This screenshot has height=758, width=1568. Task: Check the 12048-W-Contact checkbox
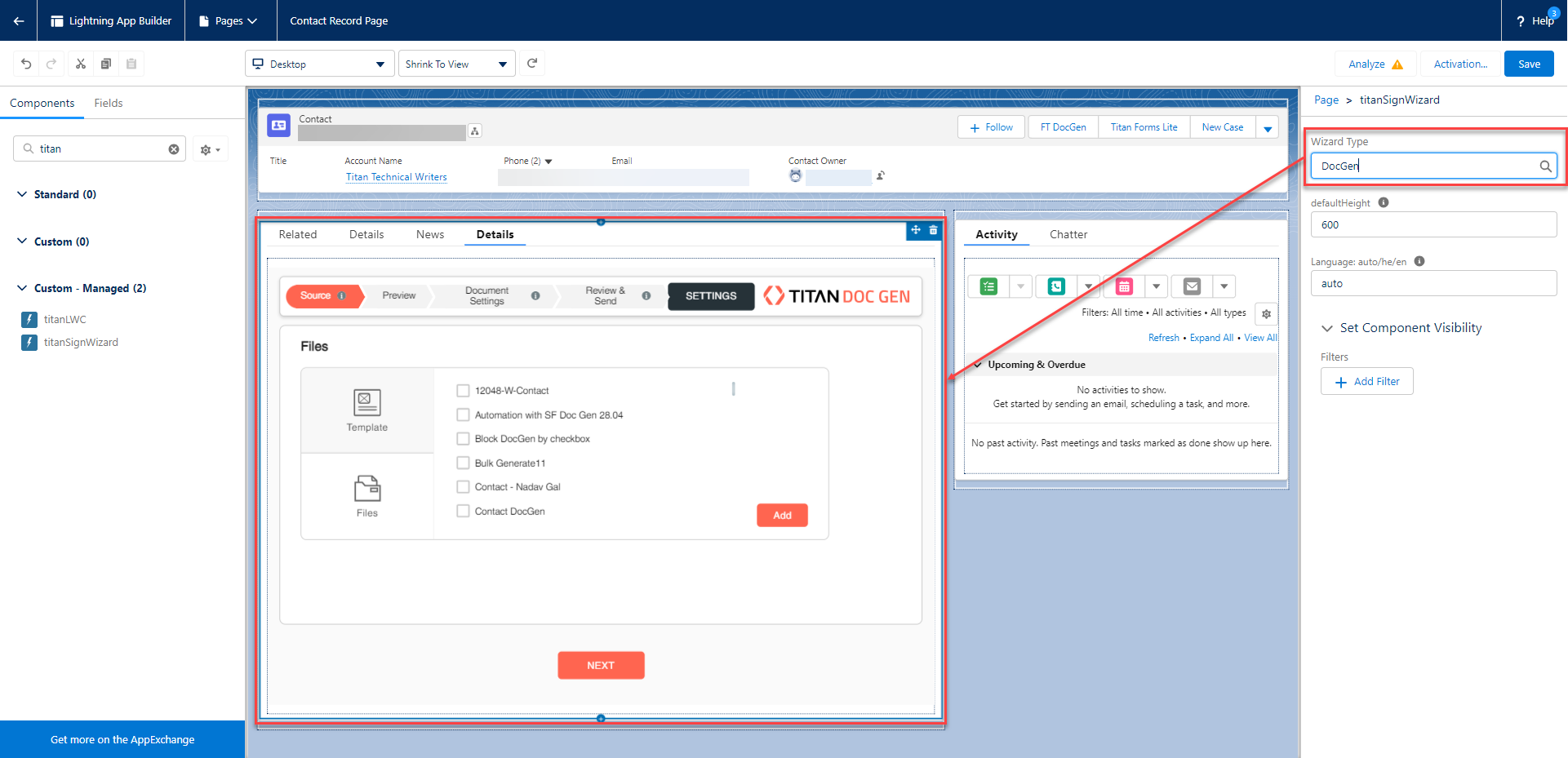463,391
